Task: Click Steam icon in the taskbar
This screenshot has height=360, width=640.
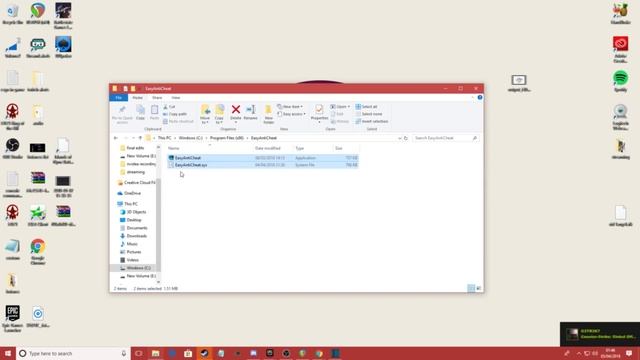Action: pos(204,353)
